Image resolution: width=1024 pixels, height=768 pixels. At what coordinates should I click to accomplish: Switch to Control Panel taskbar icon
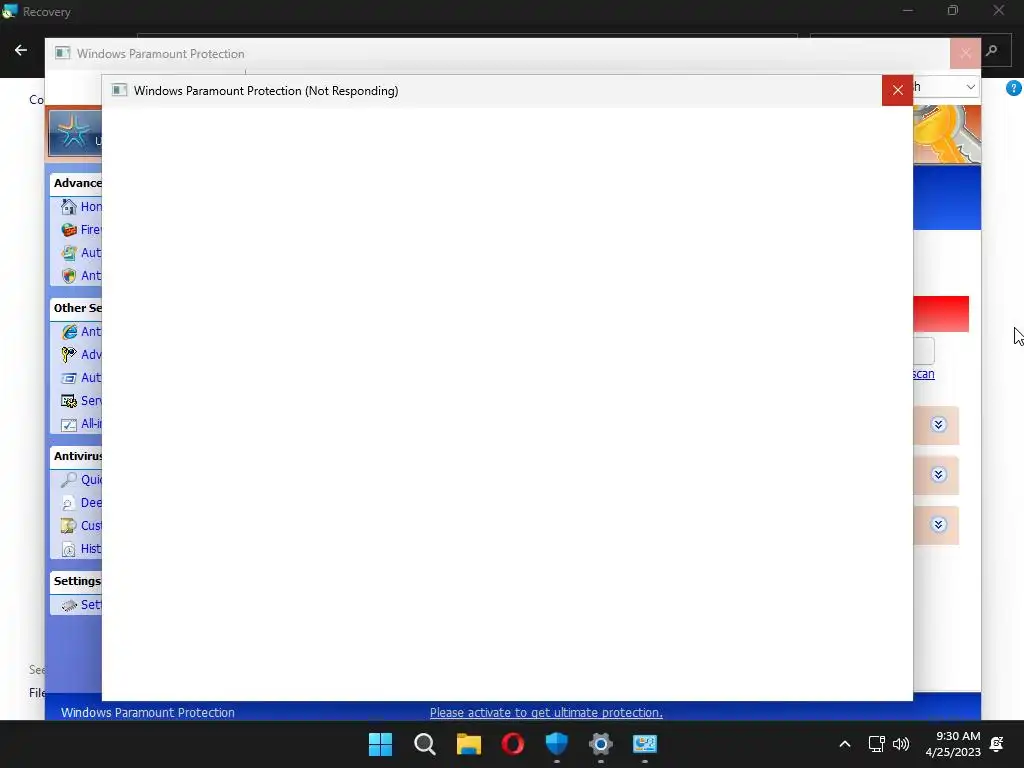tap(645, 744)
